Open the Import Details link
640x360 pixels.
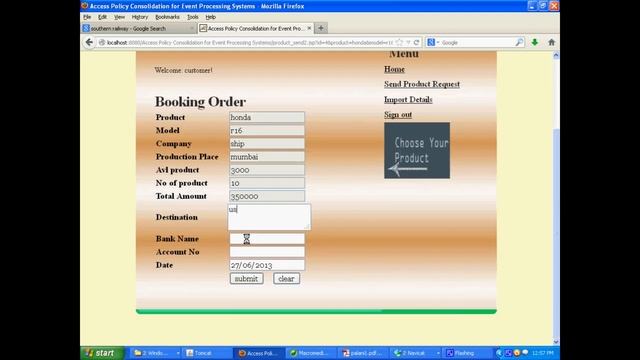(x=408, y=100)
